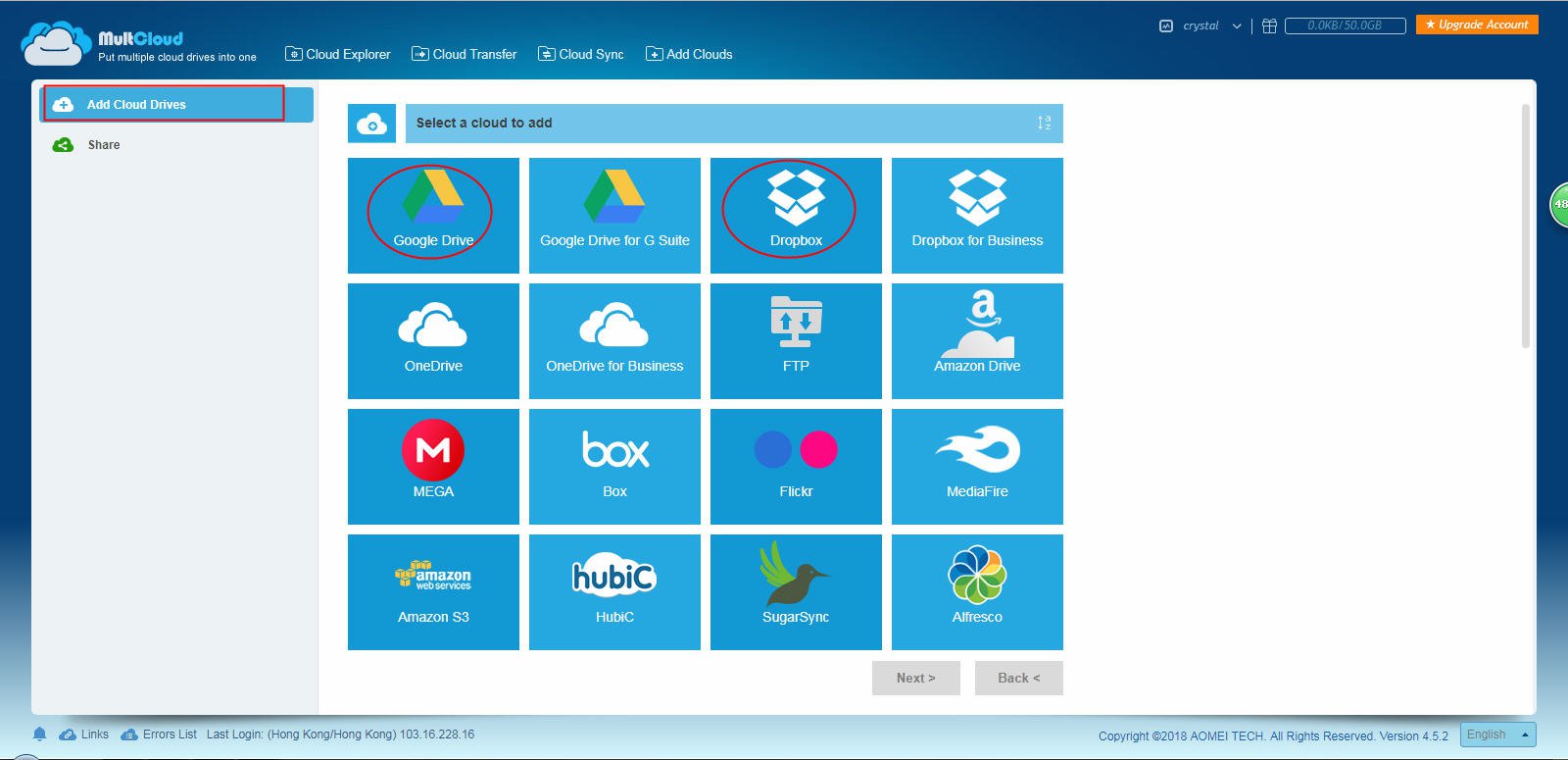The image size is (1568, 760).
Task: Select the MEGA cloud icon
Action: tap(433, 450)
